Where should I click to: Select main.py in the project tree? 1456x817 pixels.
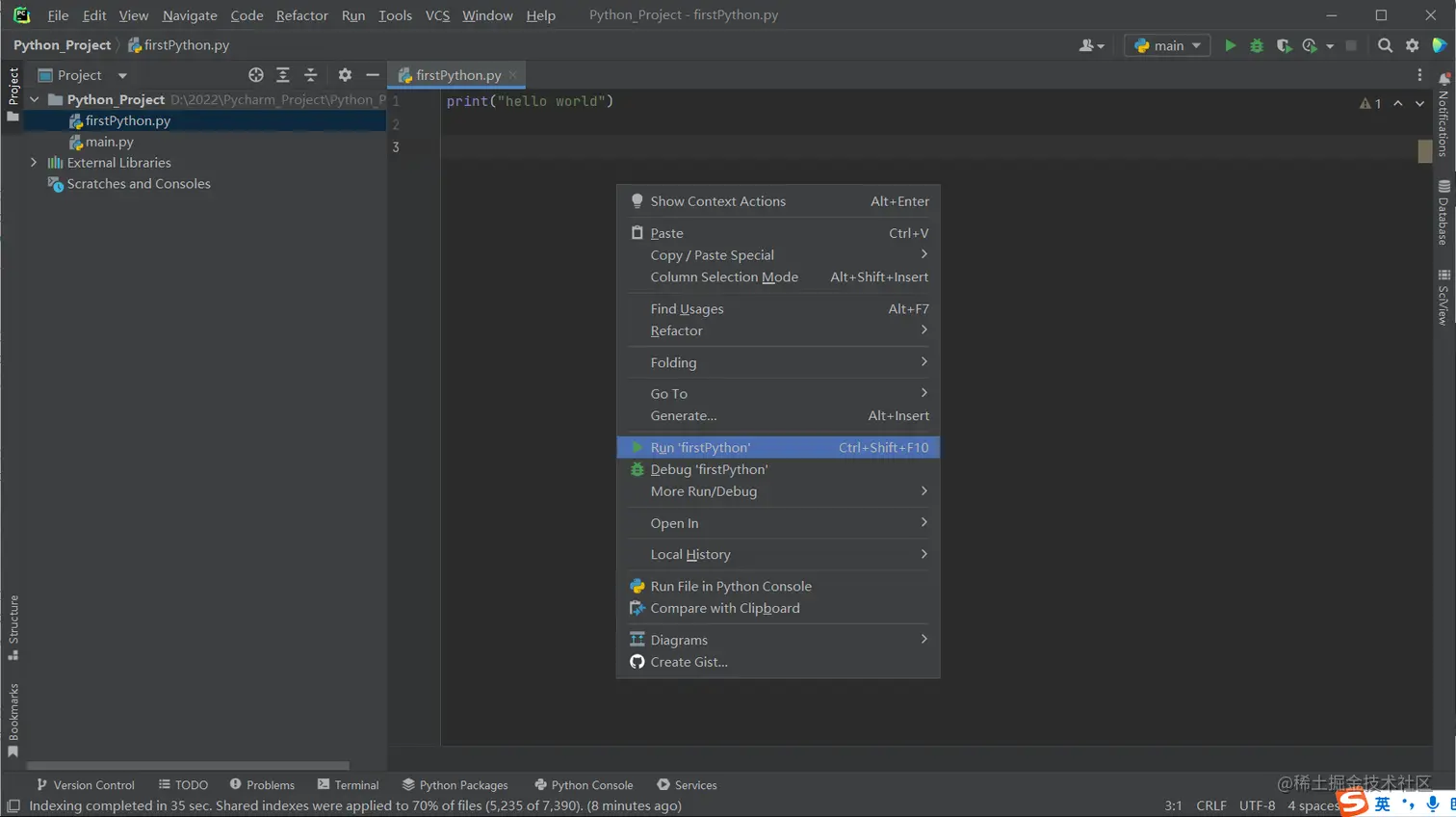point(109,142)
